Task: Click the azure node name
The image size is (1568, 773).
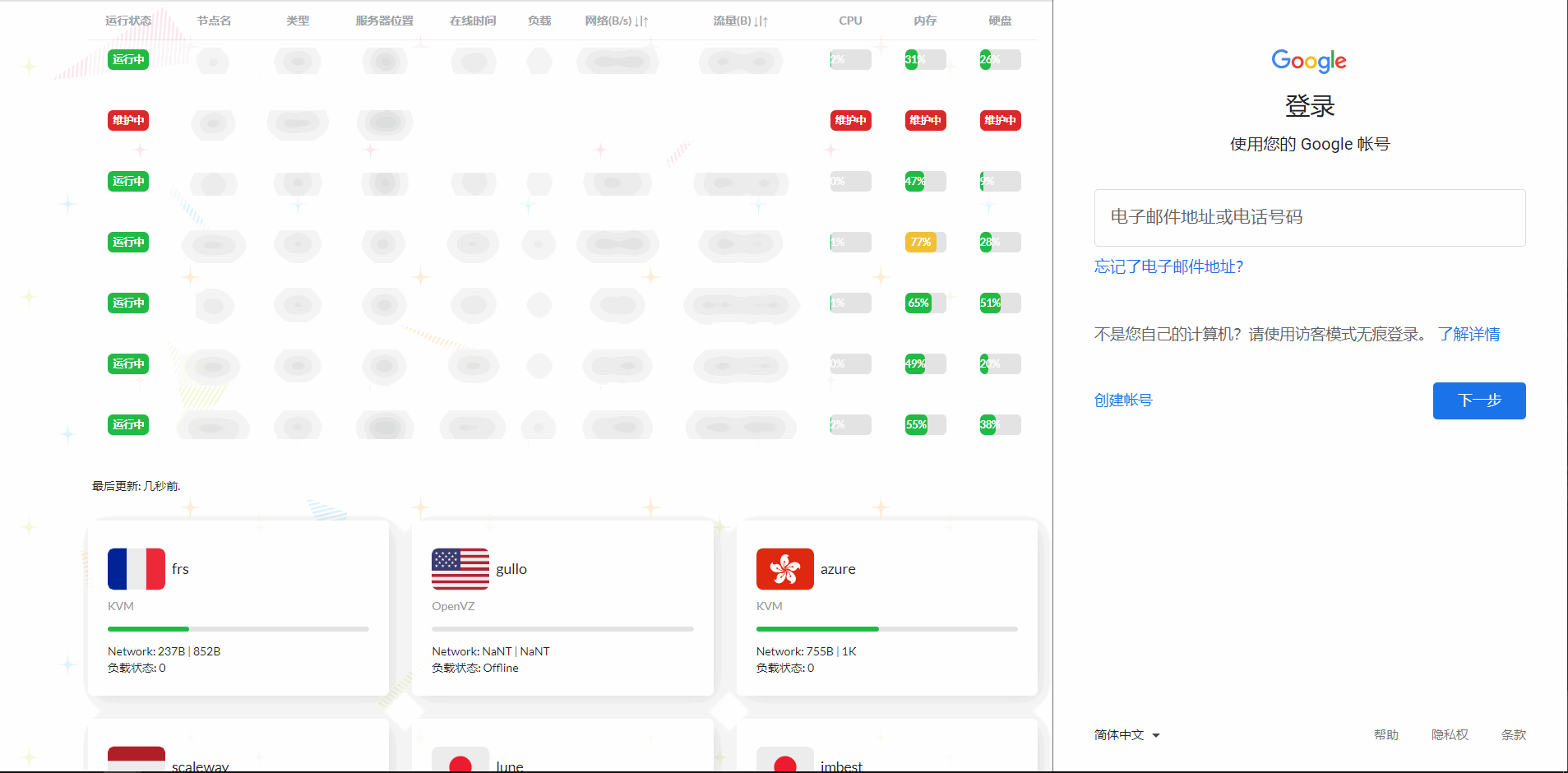Action: click(838, 569)
